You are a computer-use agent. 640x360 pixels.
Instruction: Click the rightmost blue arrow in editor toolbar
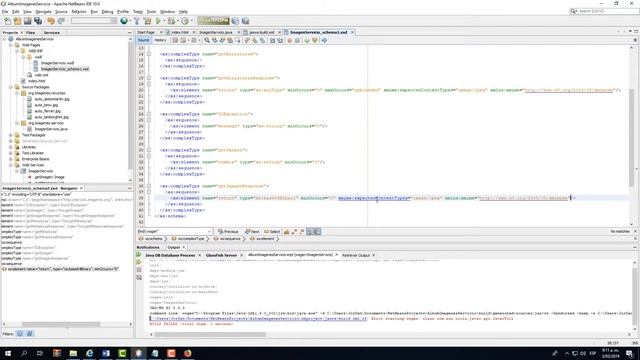coord(324,40)
